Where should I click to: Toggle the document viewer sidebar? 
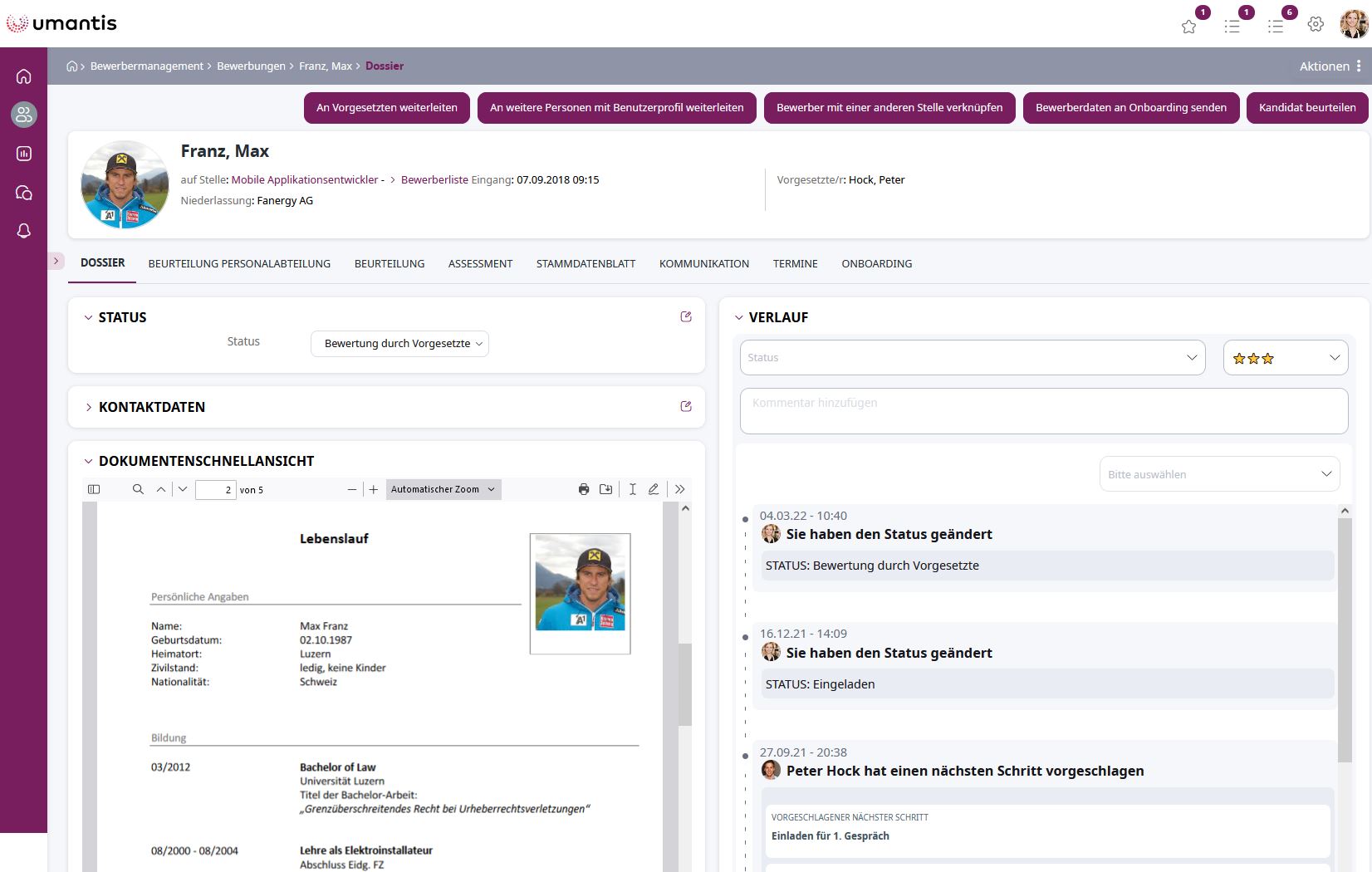tap(94, 489)
